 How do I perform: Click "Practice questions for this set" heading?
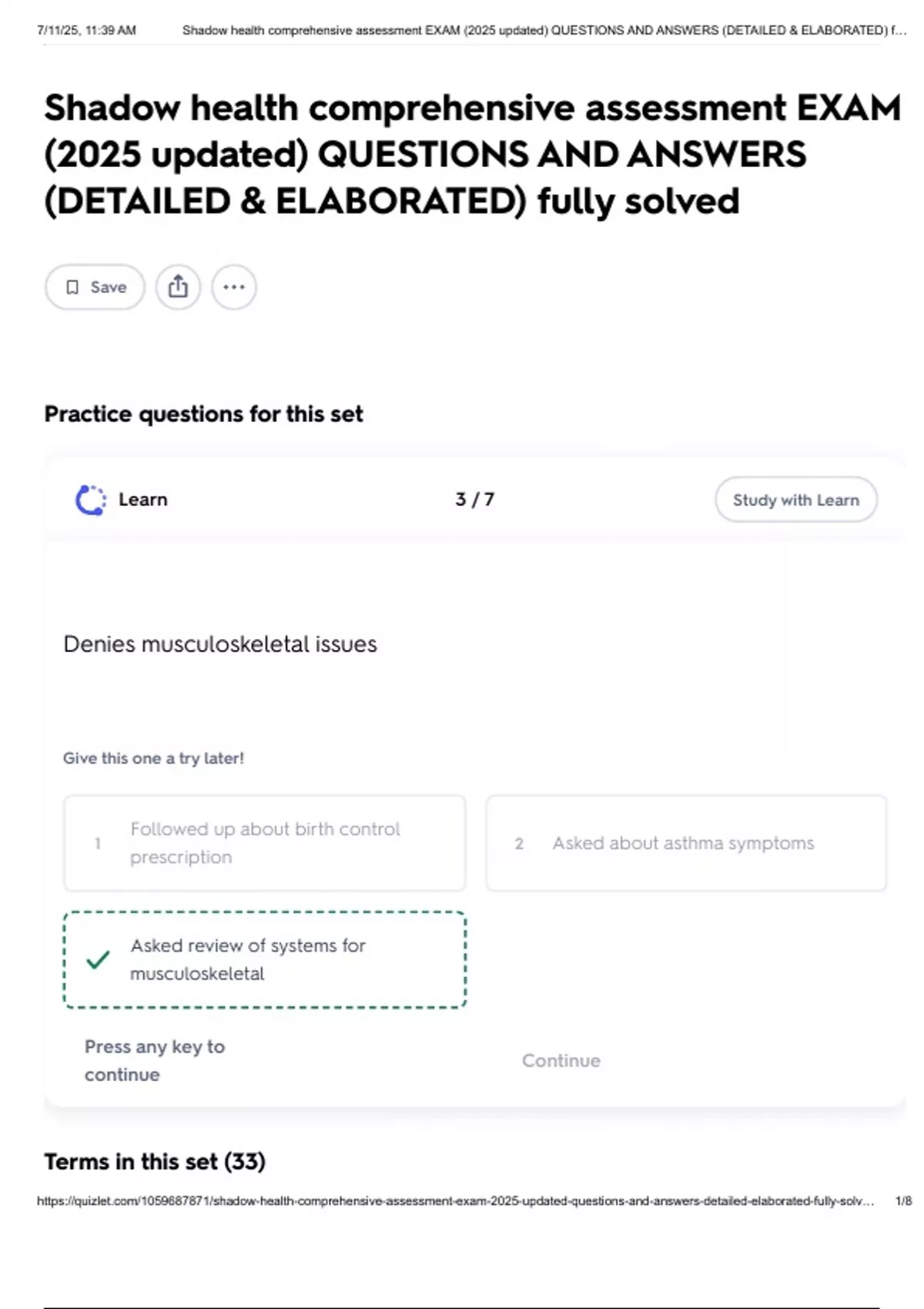pyautogui.click(x=203, y=414)
